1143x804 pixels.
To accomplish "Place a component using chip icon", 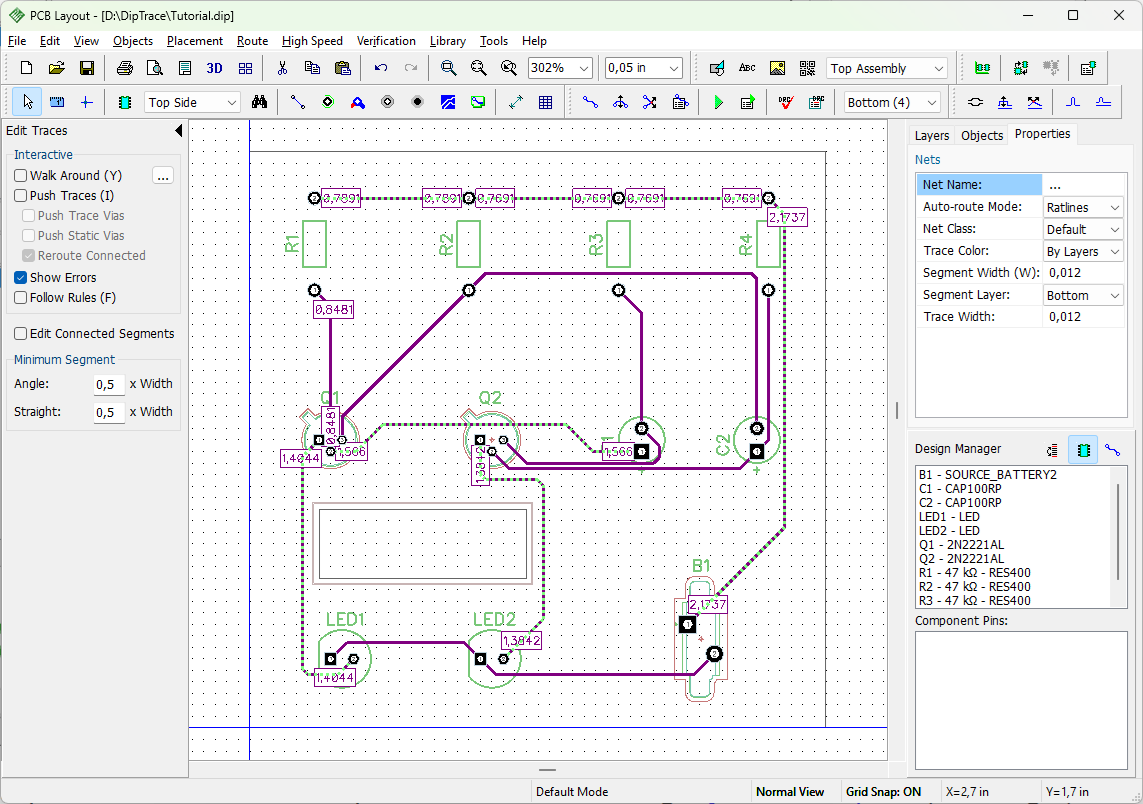I will point(125,102).
